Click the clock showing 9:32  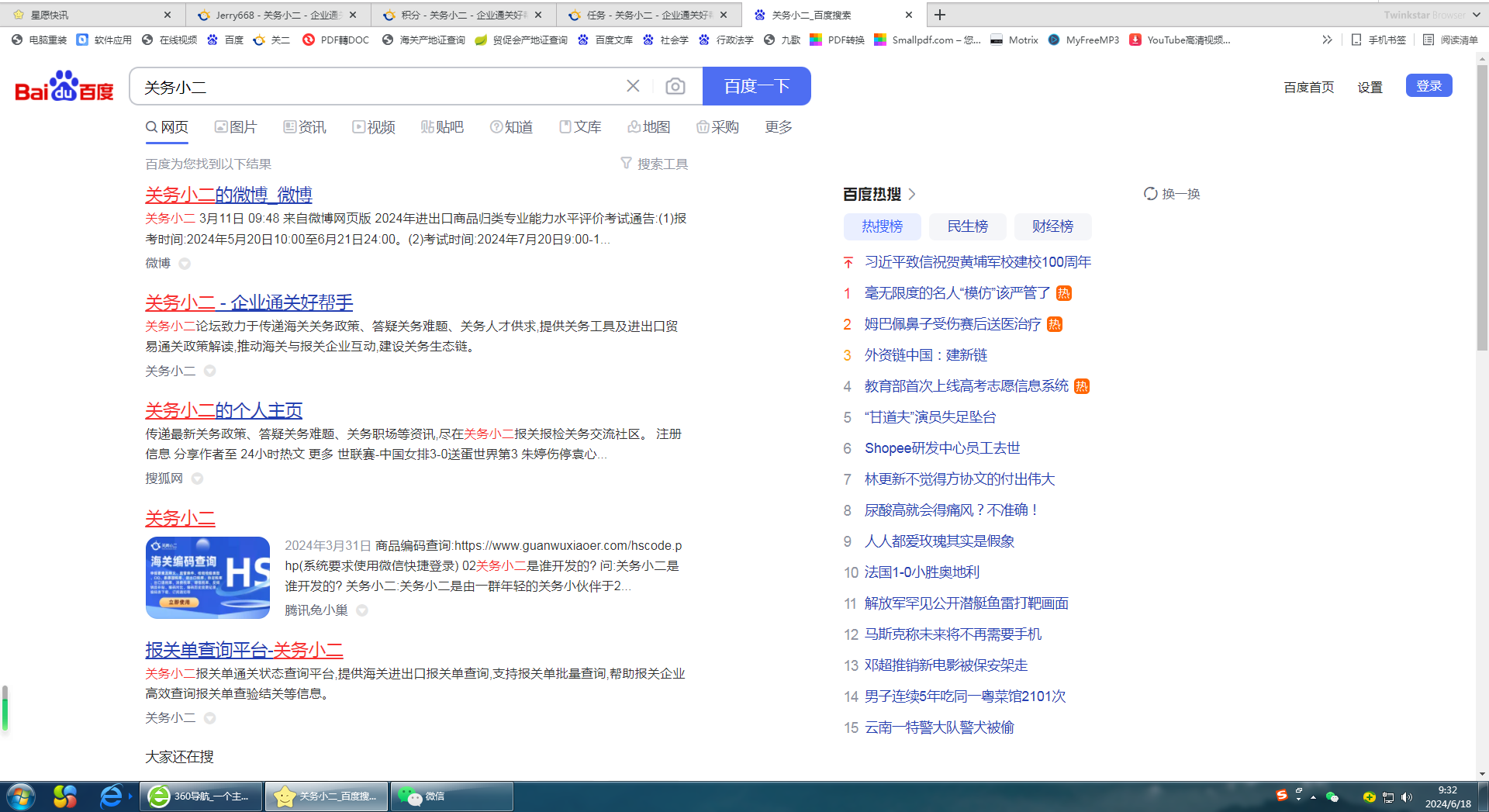pyautogui.click(x=1447, y=796)
